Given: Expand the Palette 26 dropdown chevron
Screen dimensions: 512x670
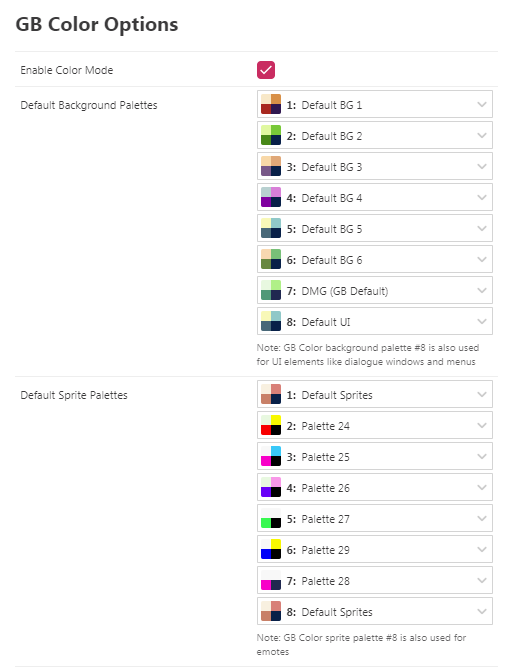Looking at the screenshot, I should (482, 488).
